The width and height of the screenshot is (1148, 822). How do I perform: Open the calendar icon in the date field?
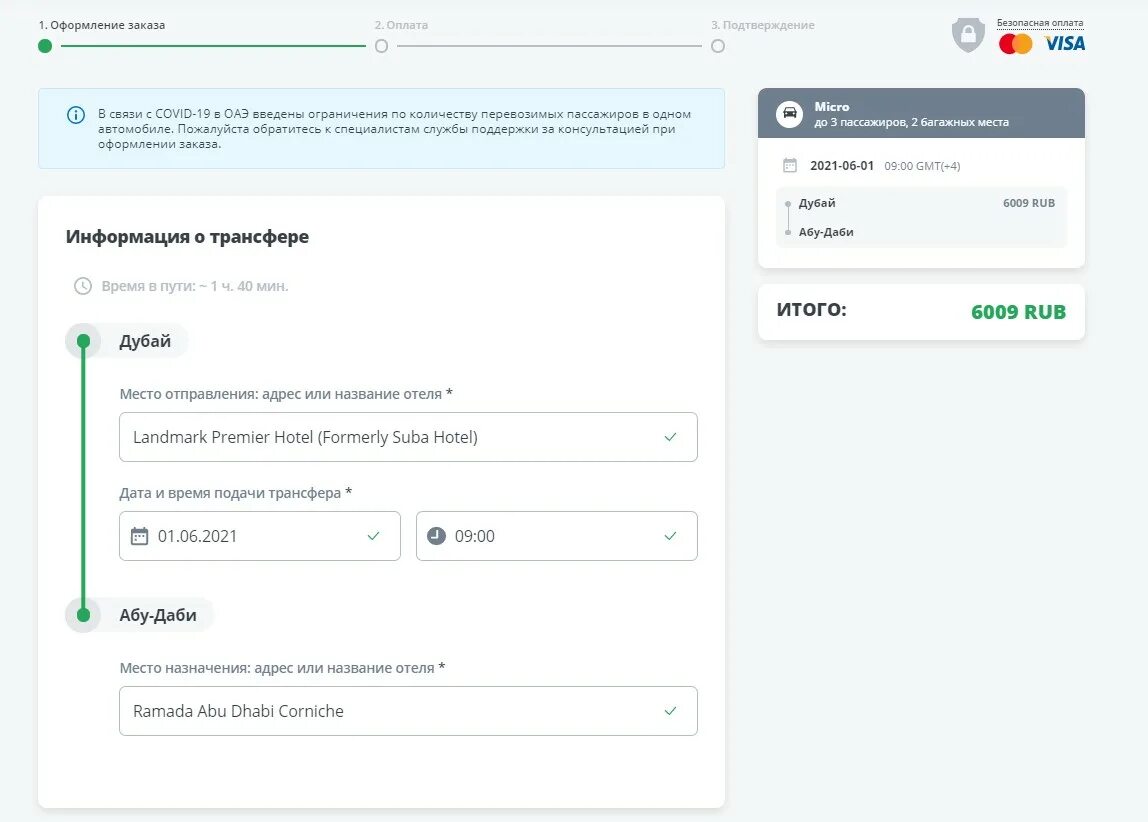point(140,536)
